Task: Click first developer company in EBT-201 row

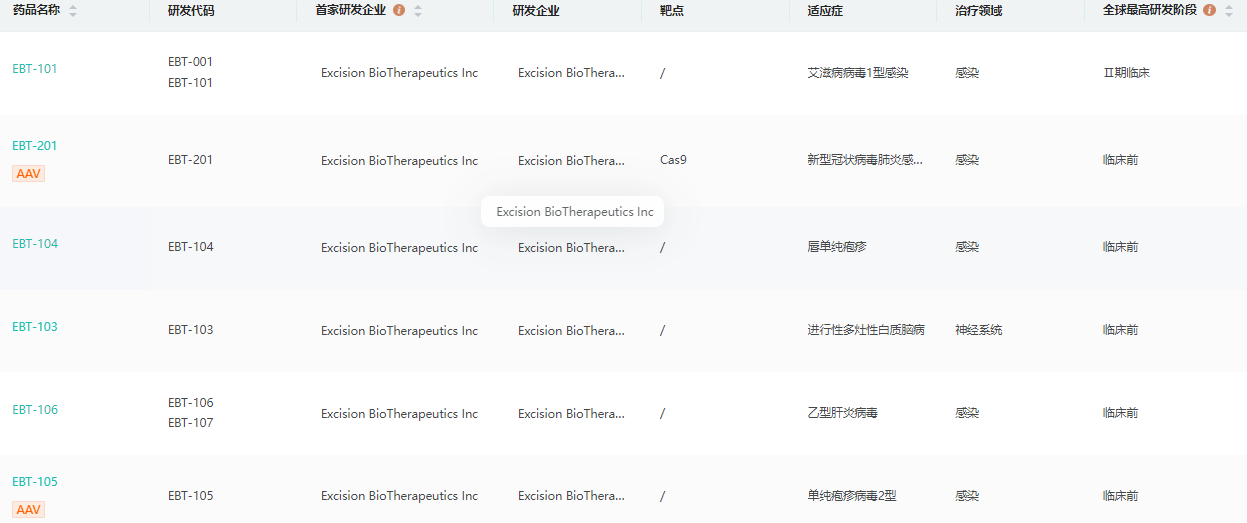Action: pos(399,161)
